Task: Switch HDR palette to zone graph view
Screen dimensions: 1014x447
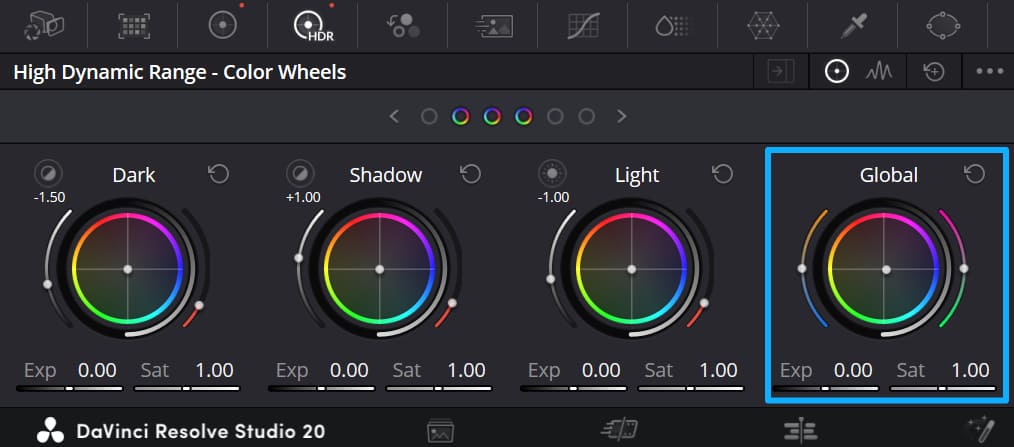Action: 879,72
